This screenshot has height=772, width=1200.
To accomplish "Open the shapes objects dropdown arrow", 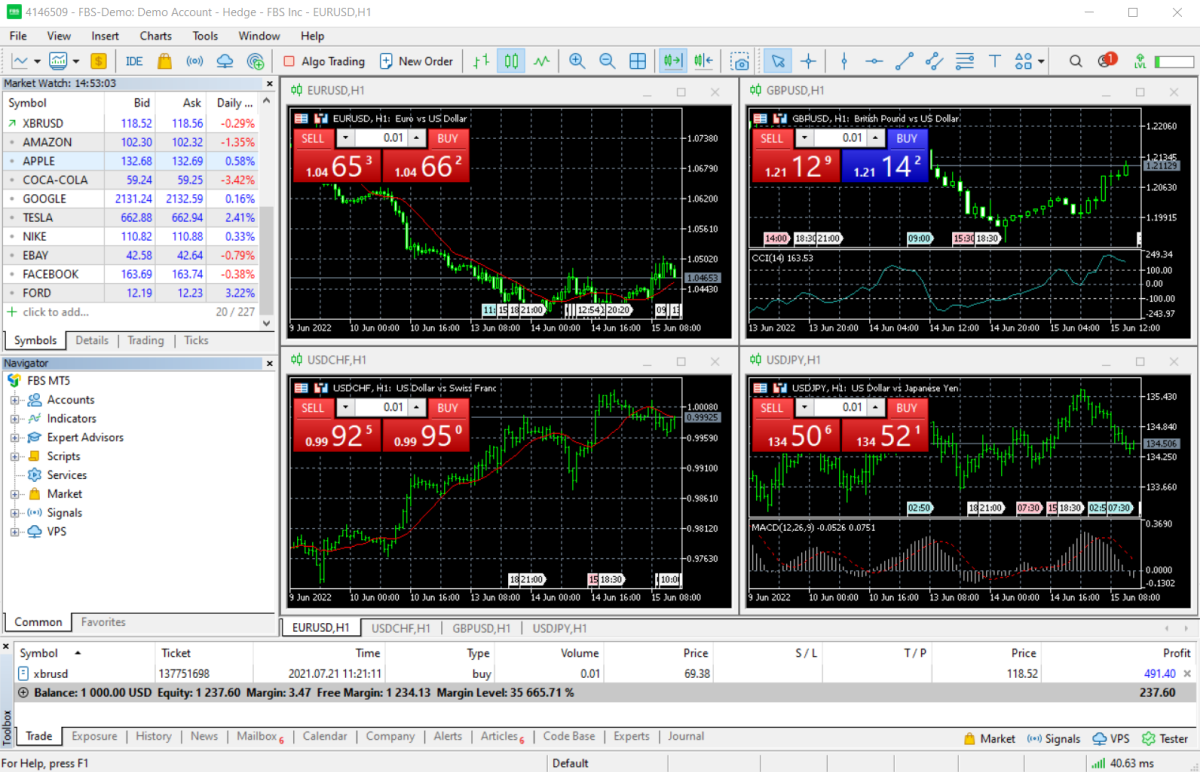I will [x=1041, y=61].
